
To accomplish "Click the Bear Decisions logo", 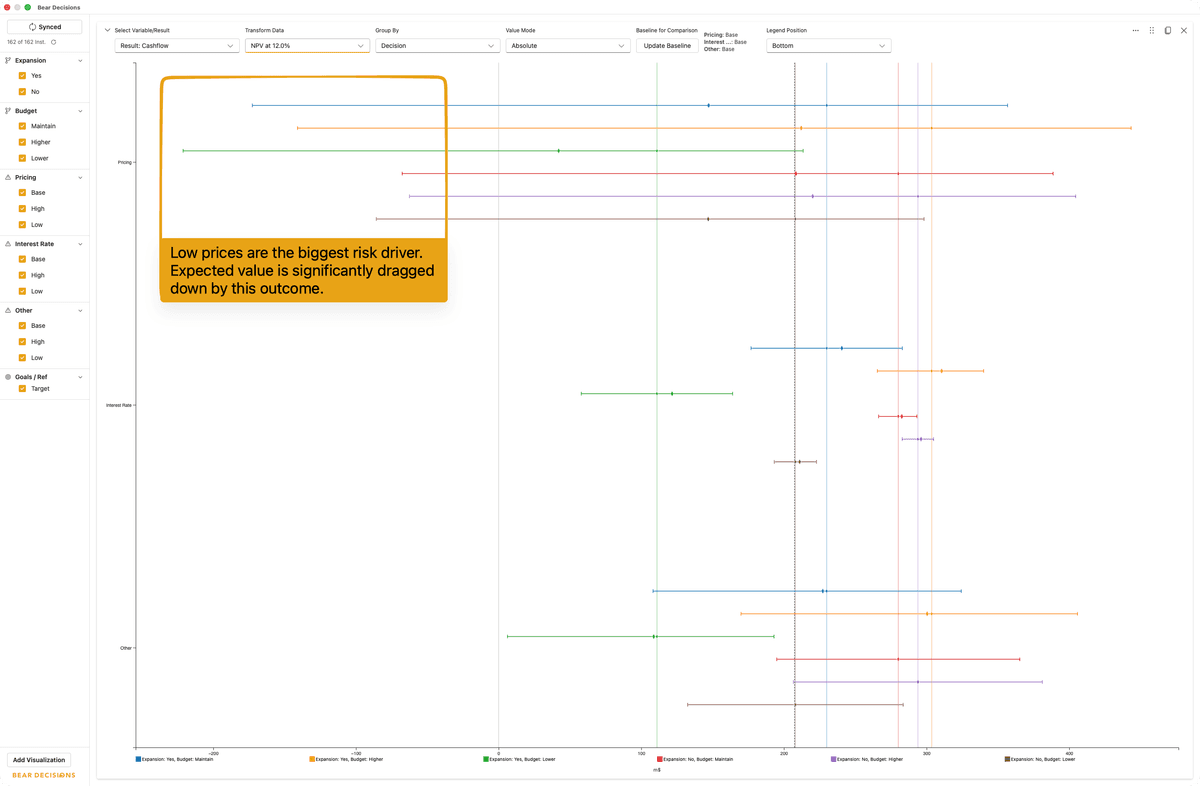I will click(43, 775).
